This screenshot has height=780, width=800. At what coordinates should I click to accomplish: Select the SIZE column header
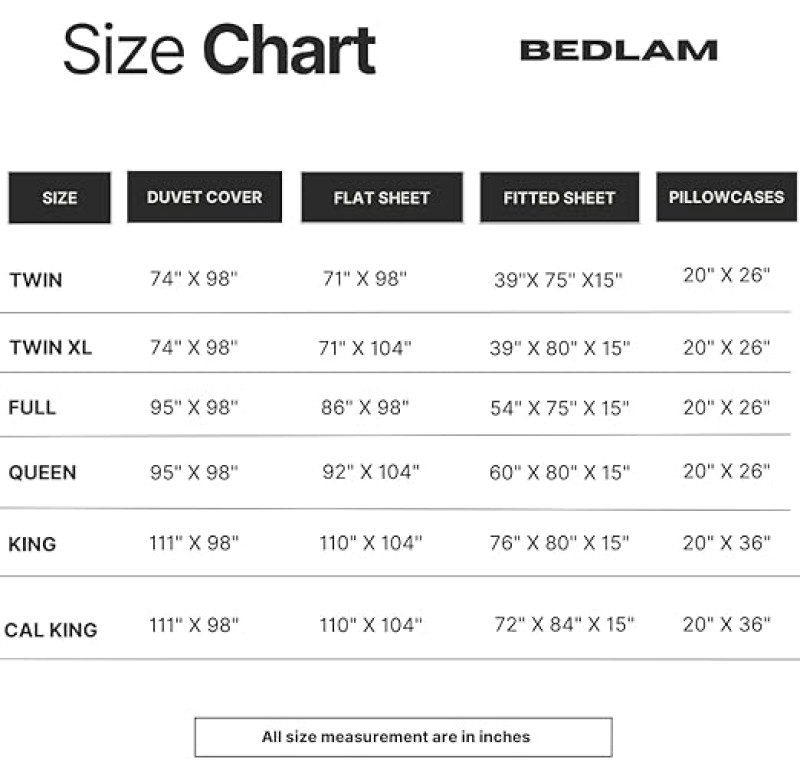(x=60, y=197)
